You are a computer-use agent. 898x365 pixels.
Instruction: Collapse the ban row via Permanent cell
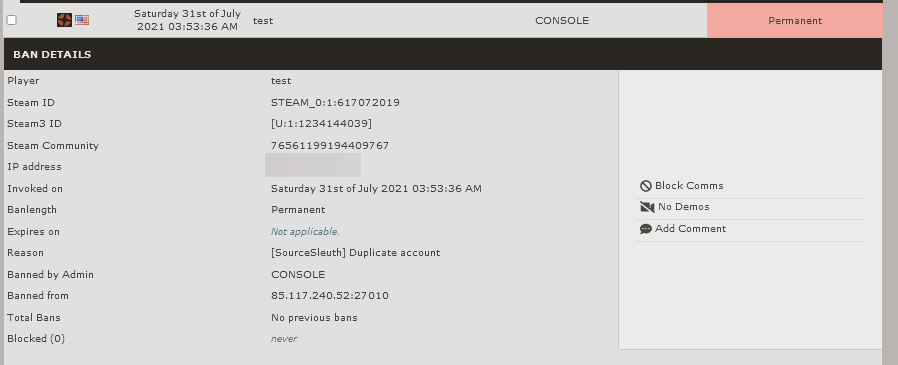point(794,21)
